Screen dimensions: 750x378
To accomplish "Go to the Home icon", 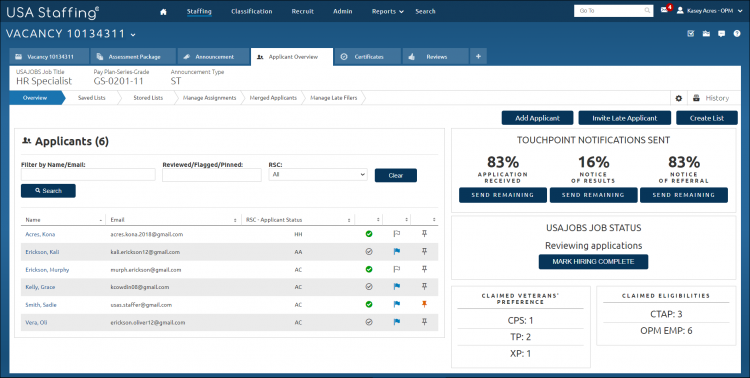I will pos(163,12).
